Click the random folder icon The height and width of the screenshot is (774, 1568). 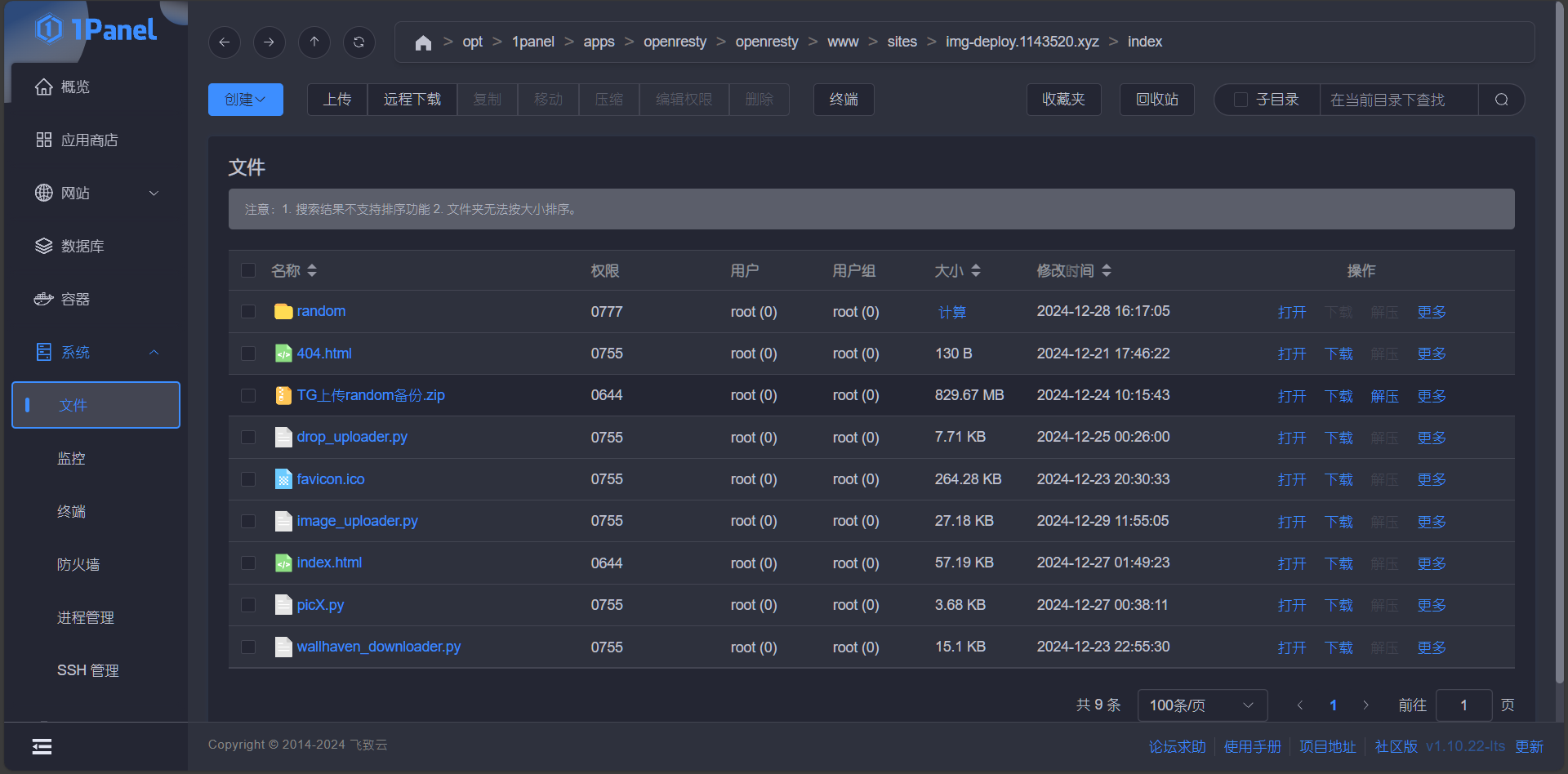(x=283, y=312)
